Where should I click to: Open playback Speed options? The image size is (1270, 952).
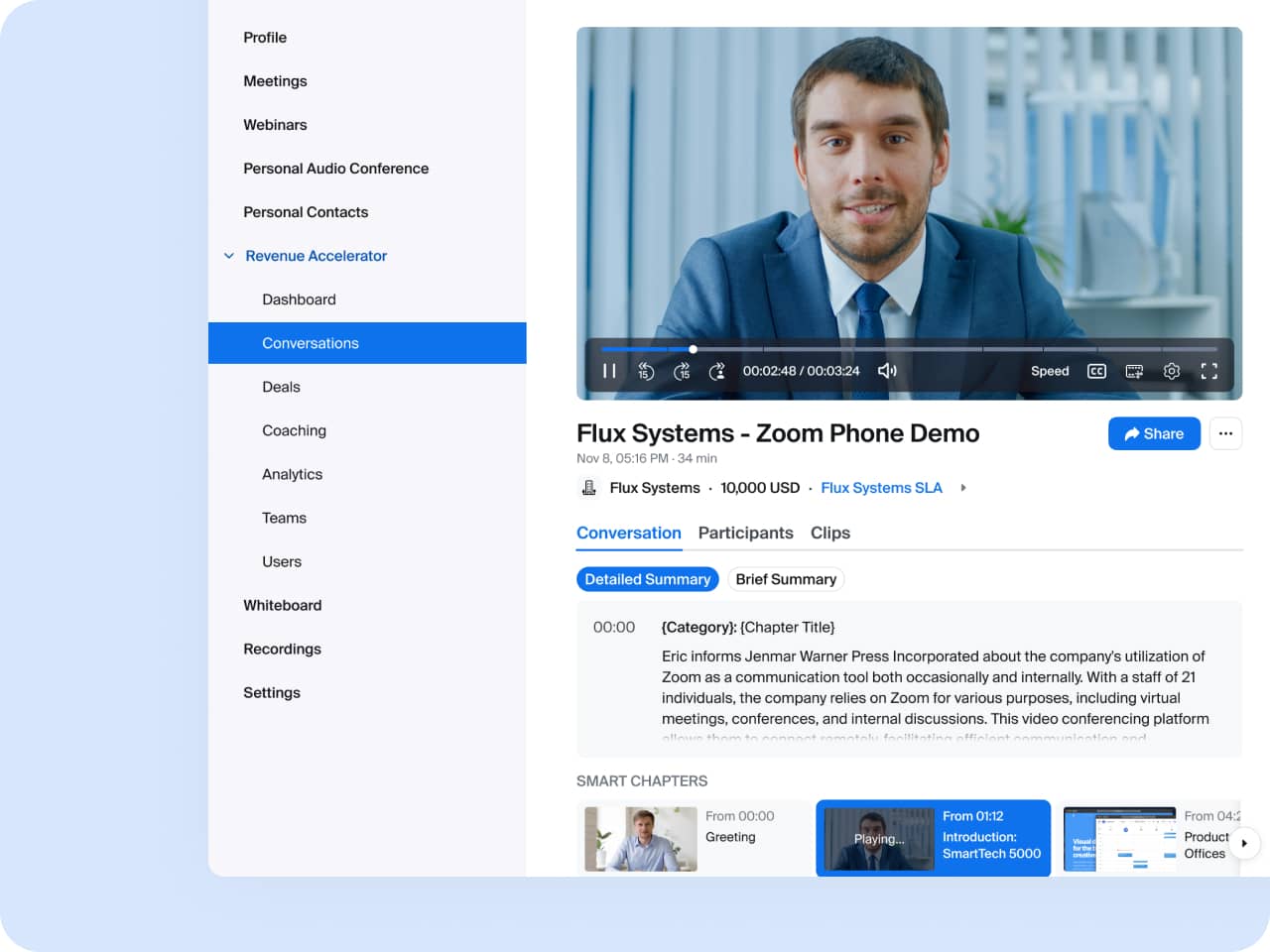[1050, 371]
